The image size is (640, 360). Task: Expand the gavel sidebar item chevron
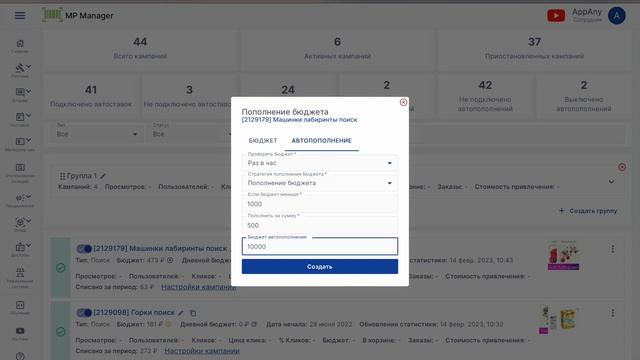29,67
